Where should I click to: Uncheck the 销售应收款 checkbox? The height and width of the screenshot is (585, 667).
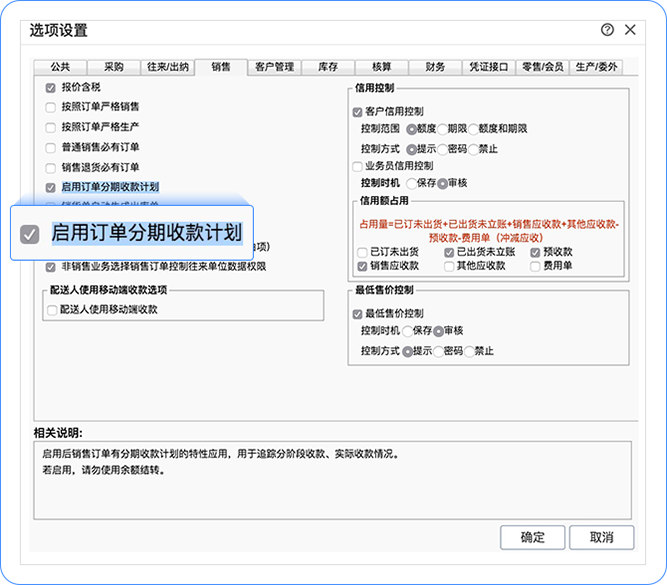point(362,267)
